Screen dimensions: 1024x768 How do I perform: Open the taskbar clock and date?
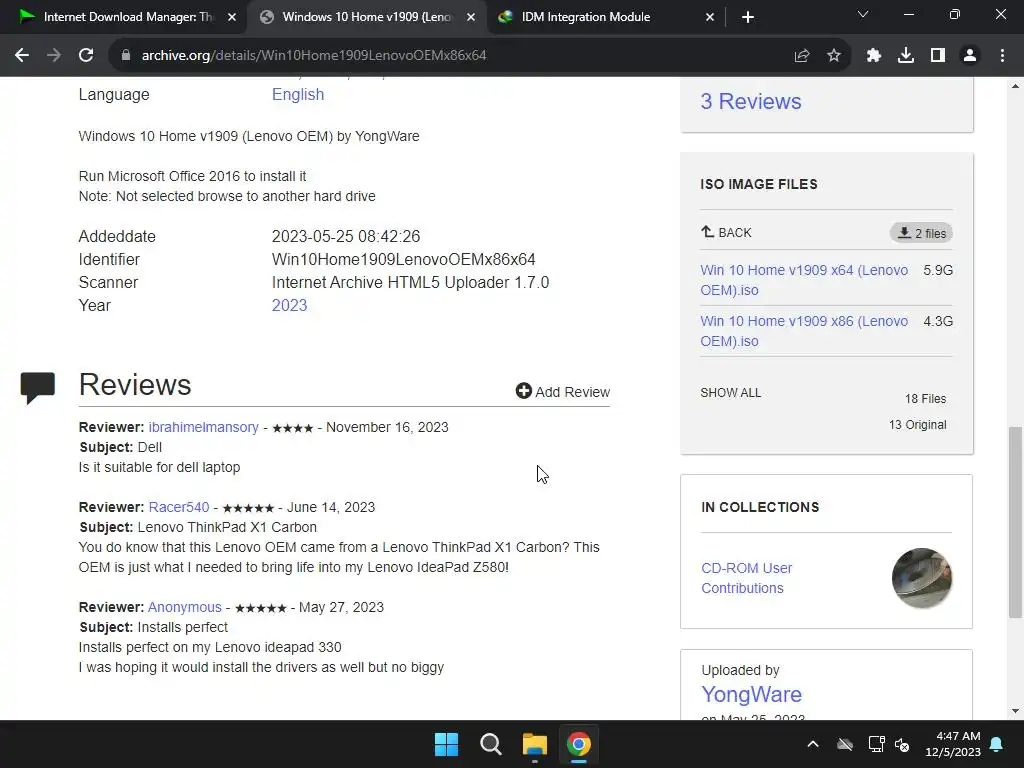(953, 744)
